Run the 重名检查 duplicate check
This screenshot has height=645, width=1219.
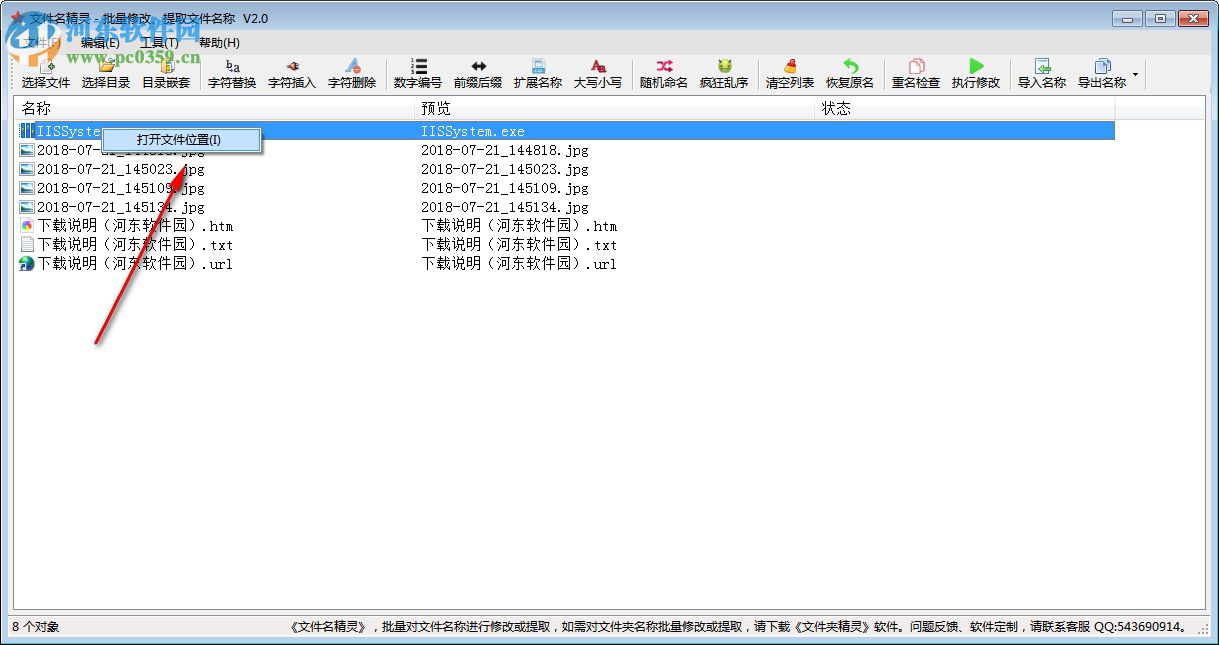[916, 74]
